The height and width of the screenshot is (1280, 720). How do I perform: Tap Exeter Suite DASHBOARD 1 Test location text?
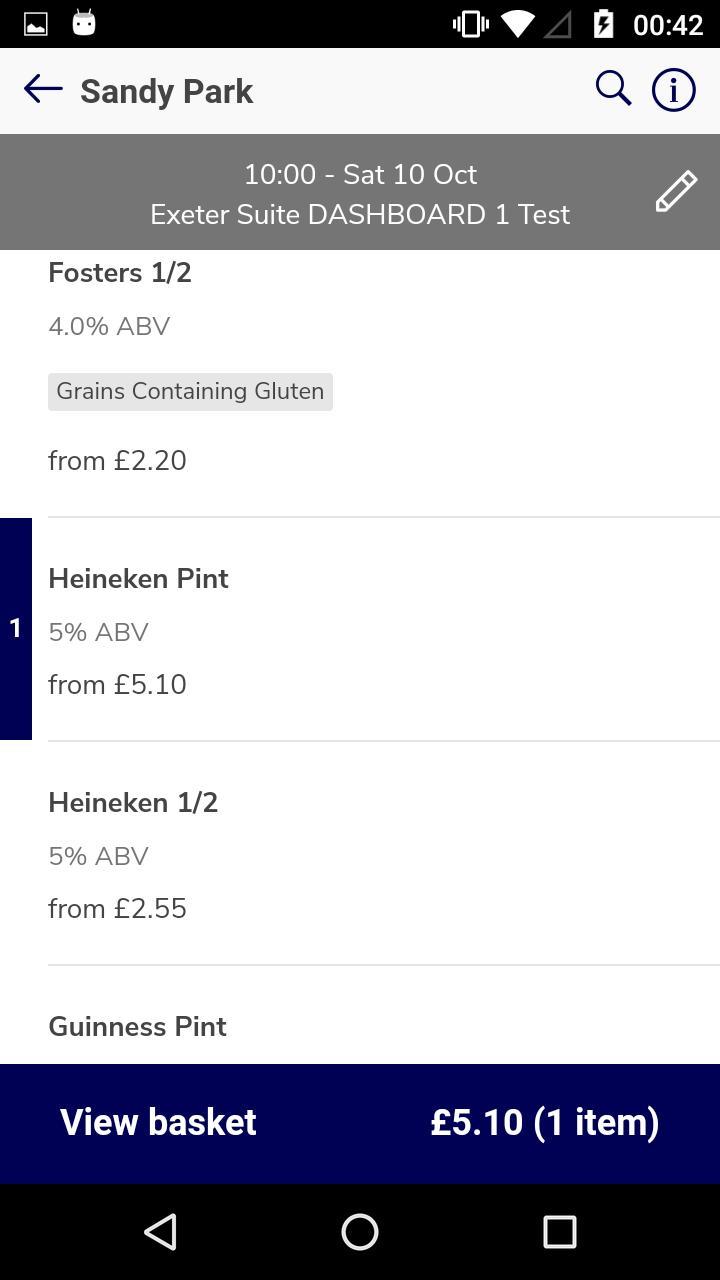360,214
